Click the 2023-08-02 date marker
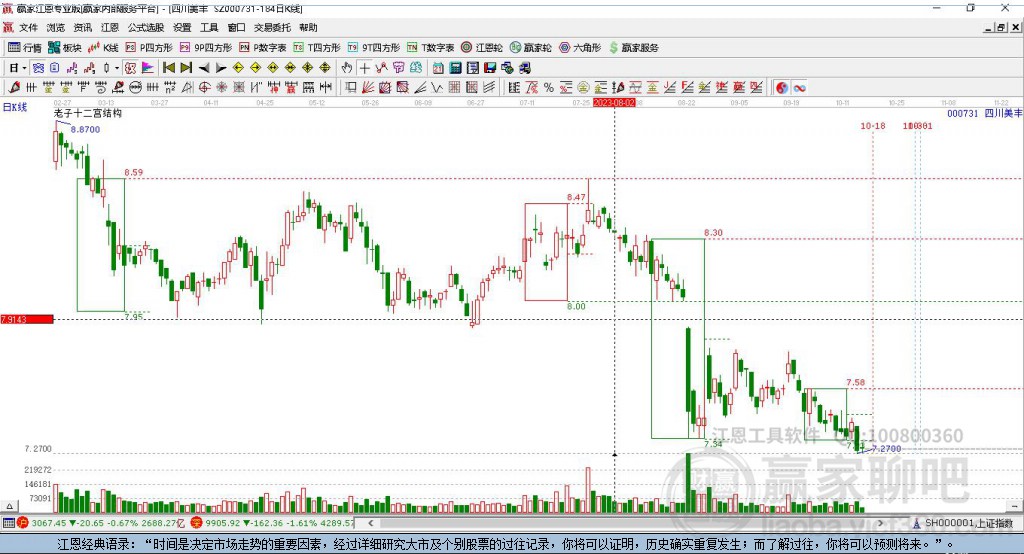Viewport: 1024px width, 554px height. tap(614, 103)
